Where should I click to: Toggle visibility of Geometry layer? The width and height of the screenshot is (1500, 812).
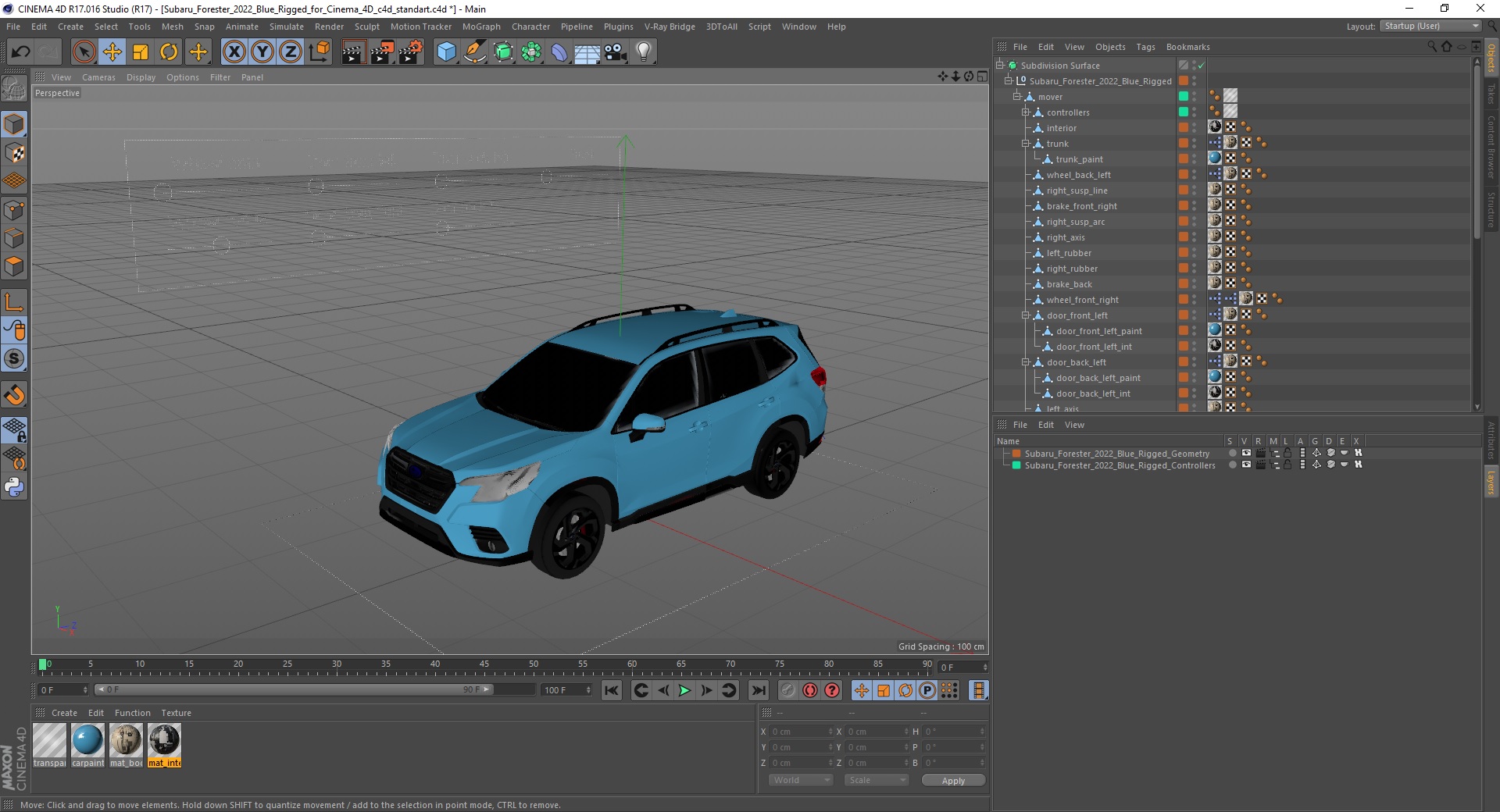[x=1246, y=454]
